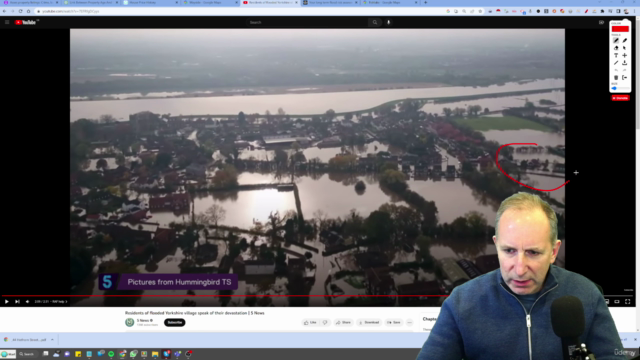Open Sticky Notes from the taskbar

pyautogui.click(x=78, y=354)
